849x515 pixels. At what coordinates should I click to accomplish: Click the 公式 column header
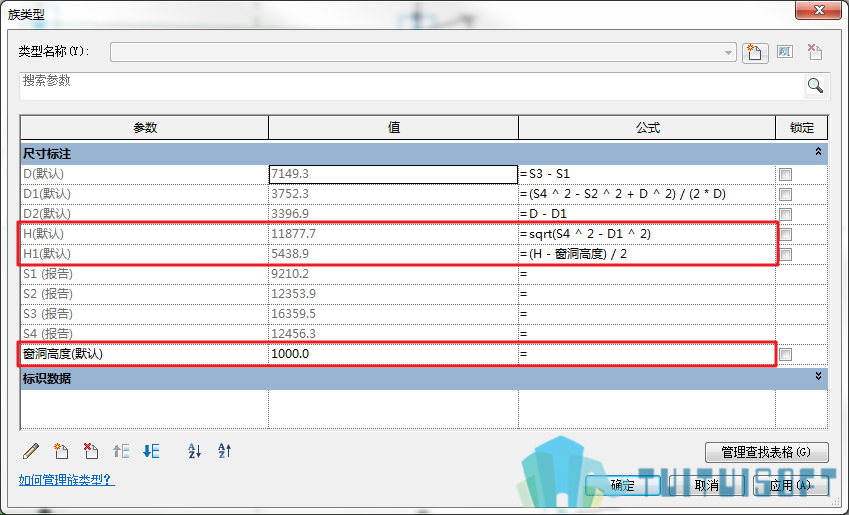(x=648, y=128)
